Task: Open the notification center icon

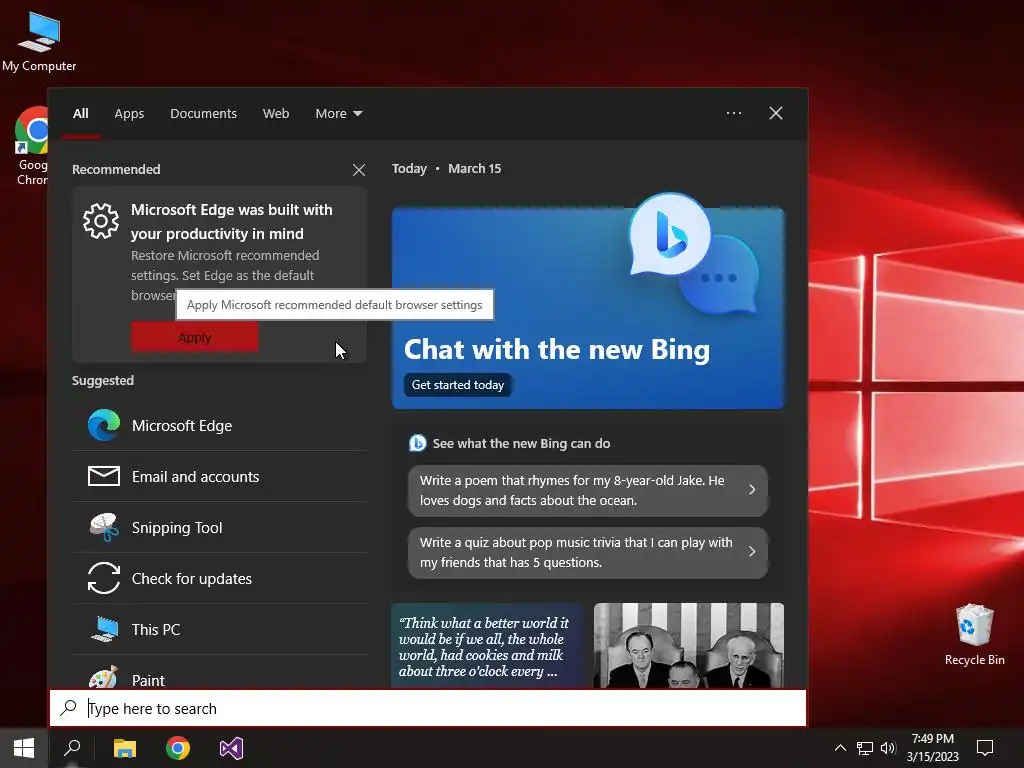Action: coord(985,748)
